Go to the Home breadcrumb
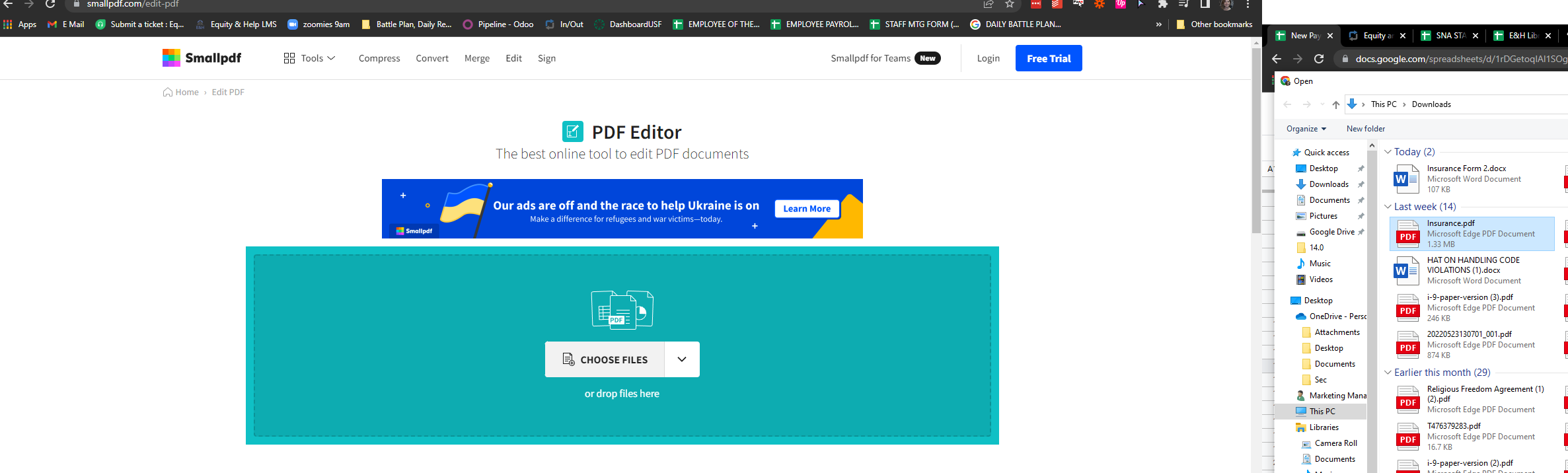This screenshot has width=1568, height=473. tap(181, 92)
